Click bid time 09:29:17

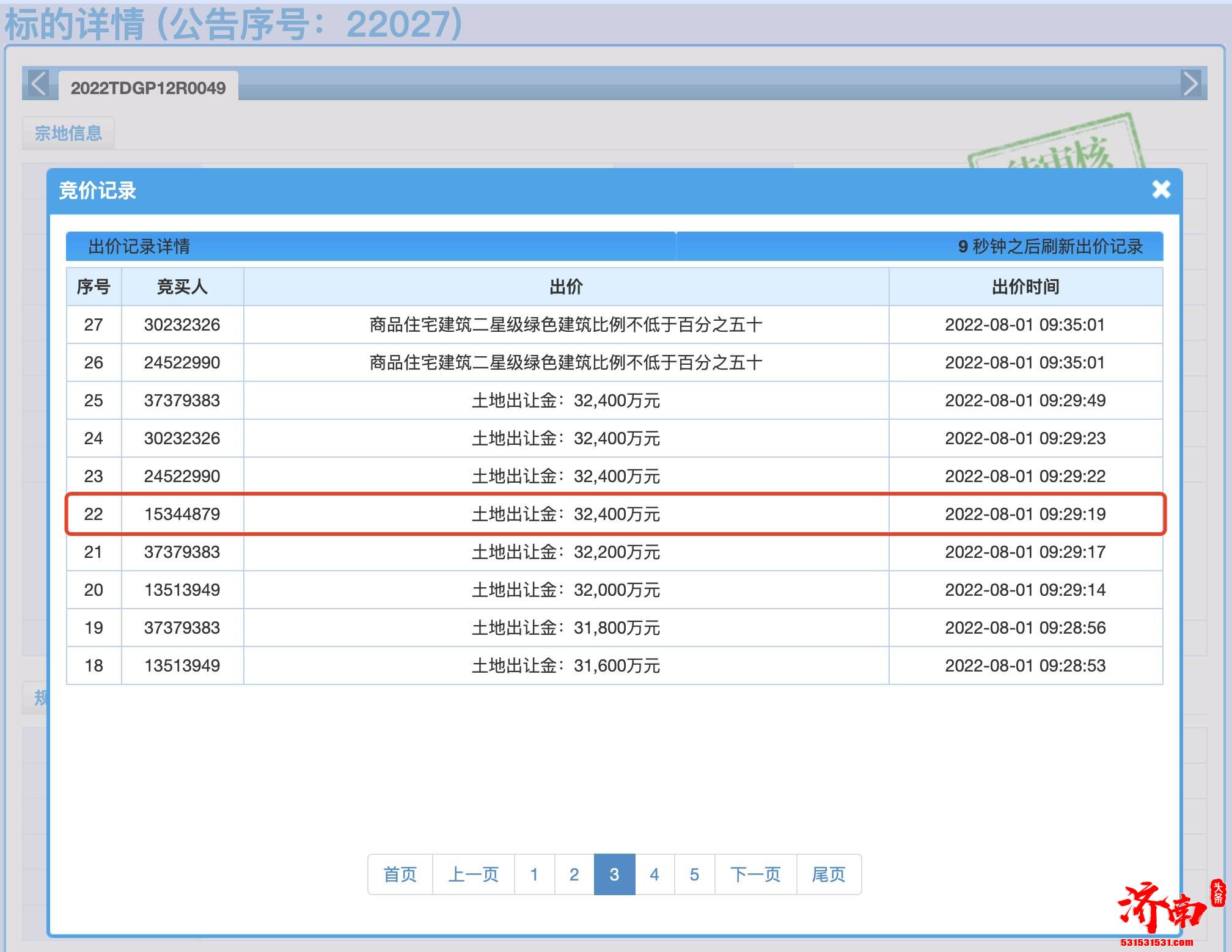click(1025, 552)
